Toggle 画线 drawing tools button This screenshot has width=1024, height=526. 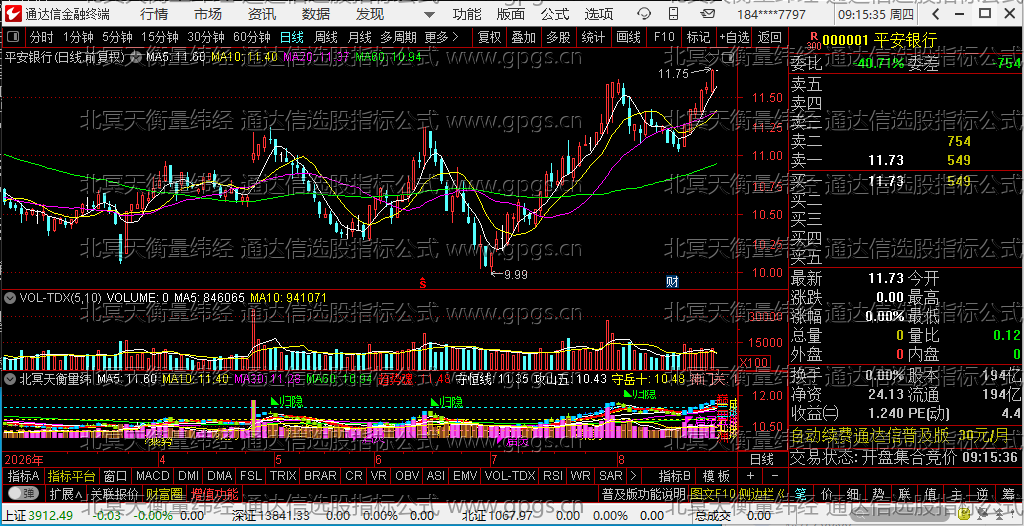click(x=628, y=37)
